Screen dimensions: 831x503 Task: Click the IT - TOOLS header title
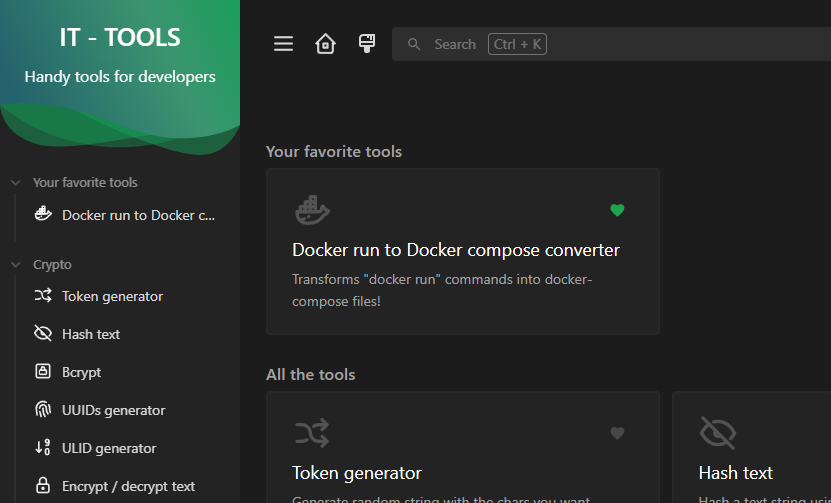point(120,38)
